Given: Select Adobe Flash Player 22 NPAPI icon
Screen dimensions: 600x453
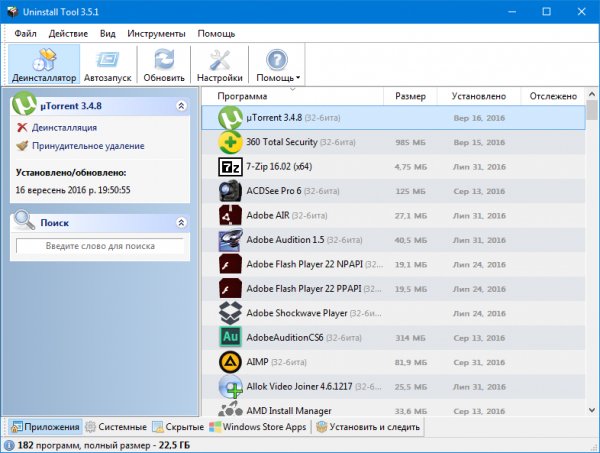Looking at the screenshot, I should point(230,264).
